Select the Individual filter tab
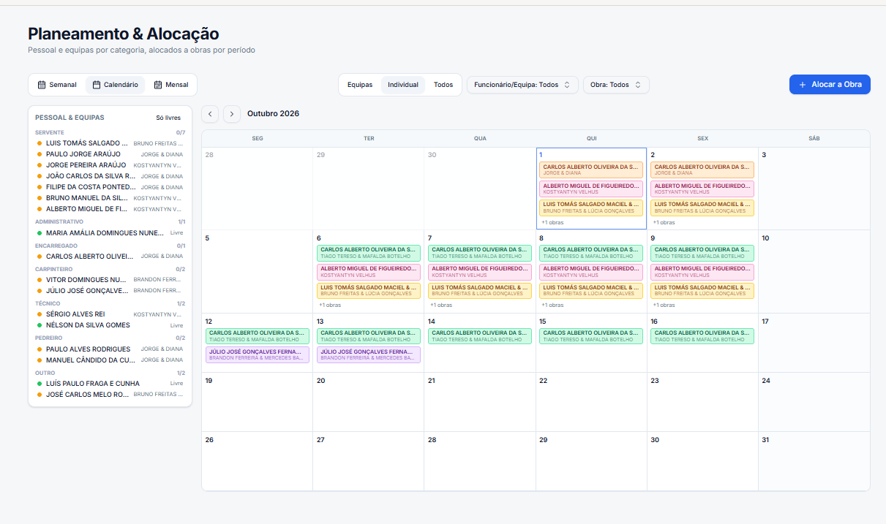 [403, 85]
